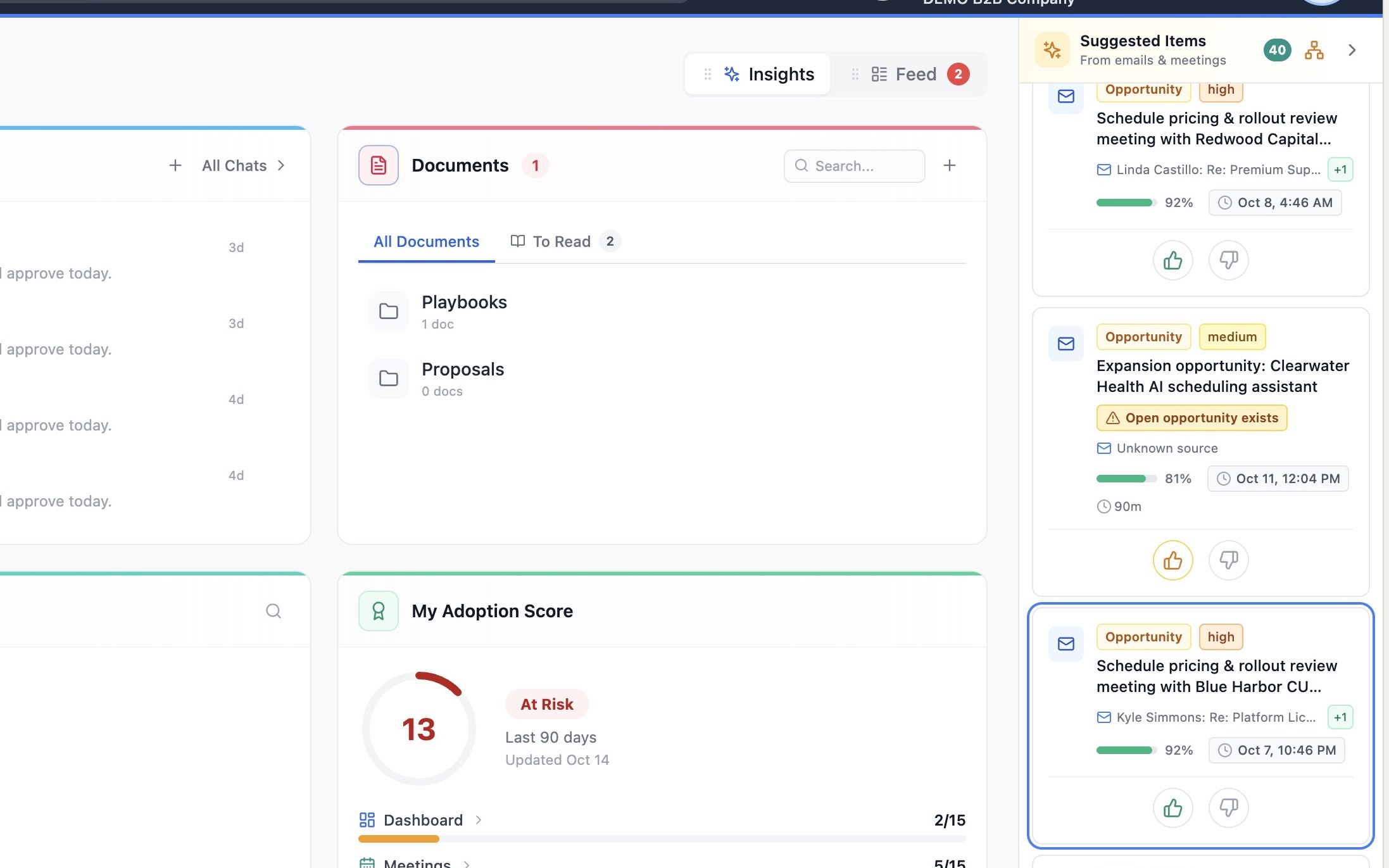
Task: Click the Documents panel file icon
Action: 379,165
